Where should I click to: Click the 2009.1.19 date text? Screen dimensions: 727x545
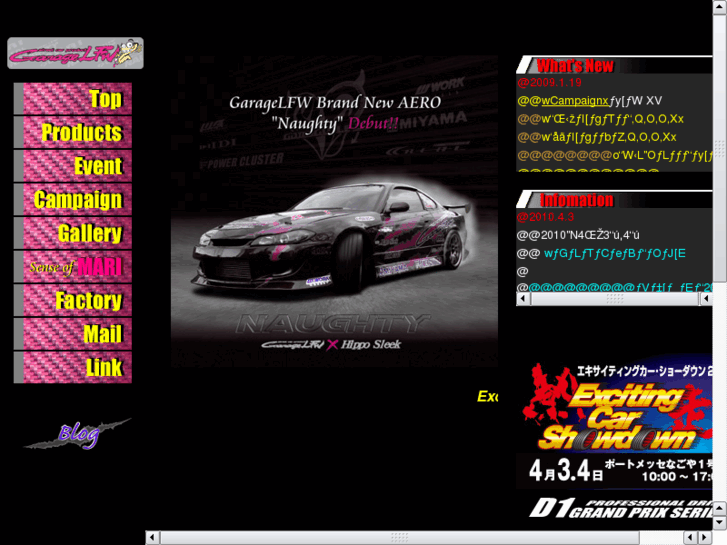tap(549, 83)
